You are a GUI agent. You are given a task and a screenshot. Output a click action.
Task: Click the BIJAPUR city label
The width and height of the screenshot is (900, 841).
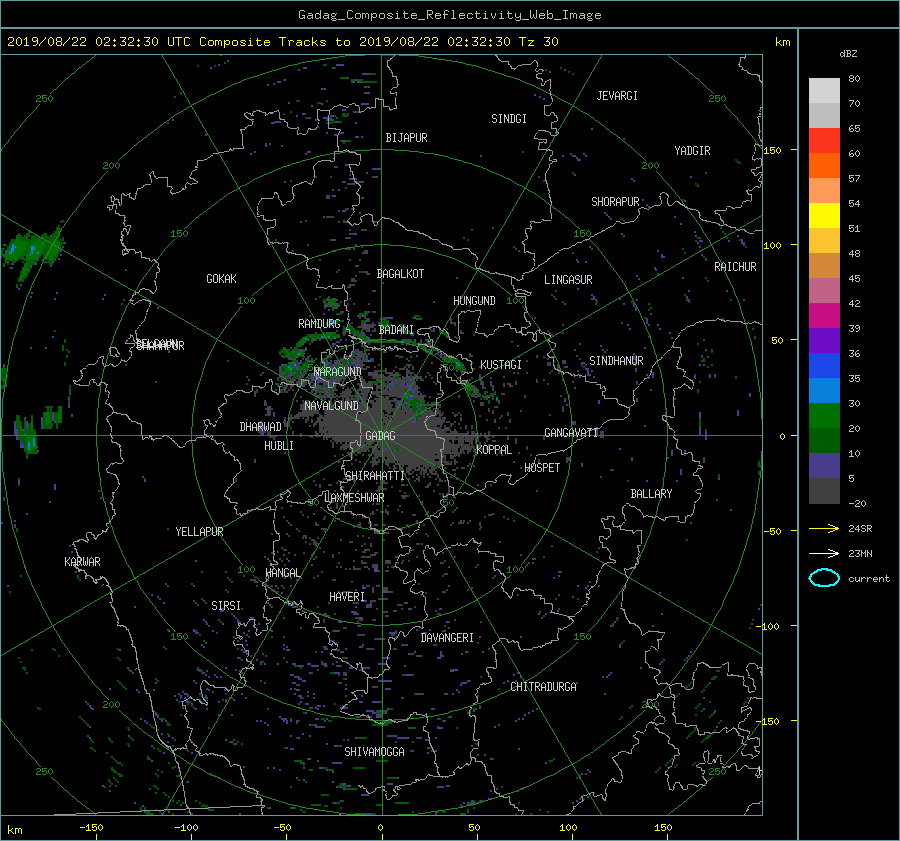406,138
